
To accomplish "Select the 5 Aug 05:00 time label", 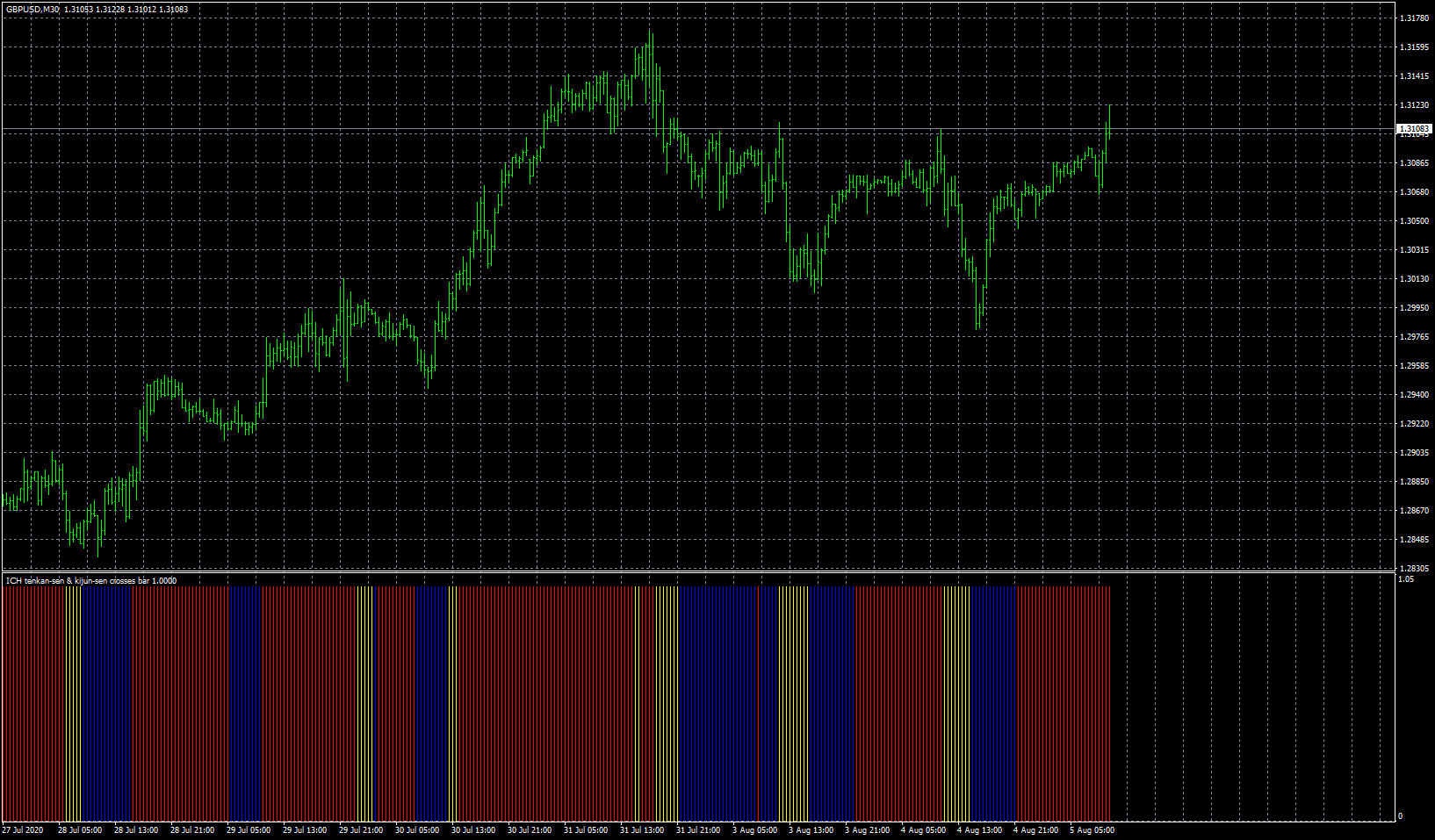I will (x=1092, y=830).
